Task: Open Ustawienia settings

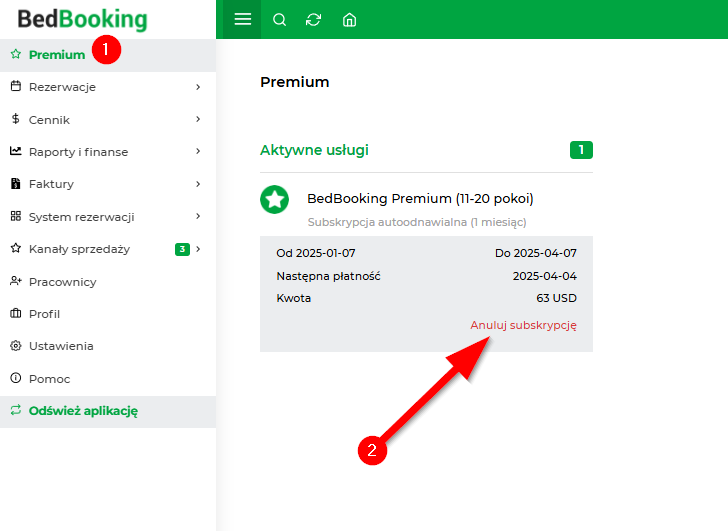Action: (108, 346)
